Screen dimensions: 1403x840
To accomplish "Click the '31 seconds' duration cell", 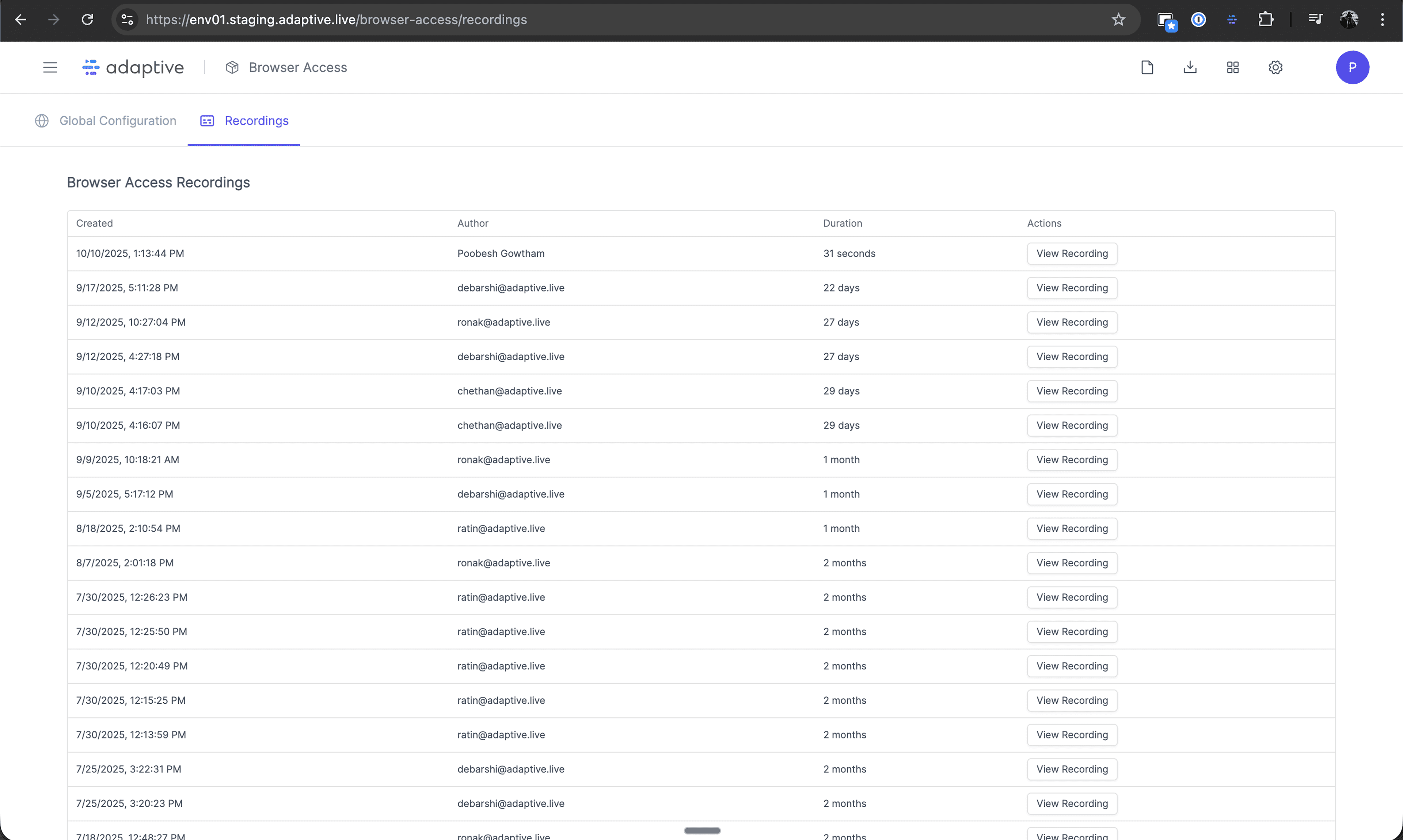I will [x=849, y=254].
